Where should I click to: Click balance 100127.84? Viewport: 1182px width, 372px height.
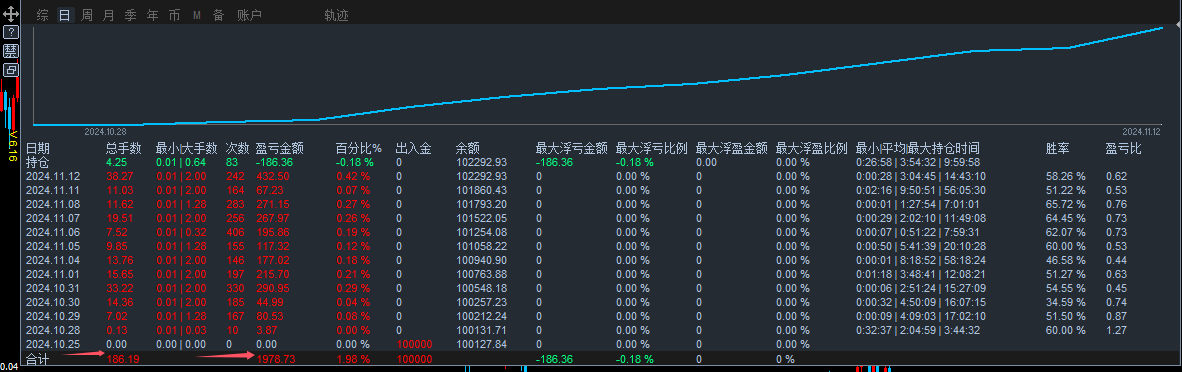click(x=482, y=344)
